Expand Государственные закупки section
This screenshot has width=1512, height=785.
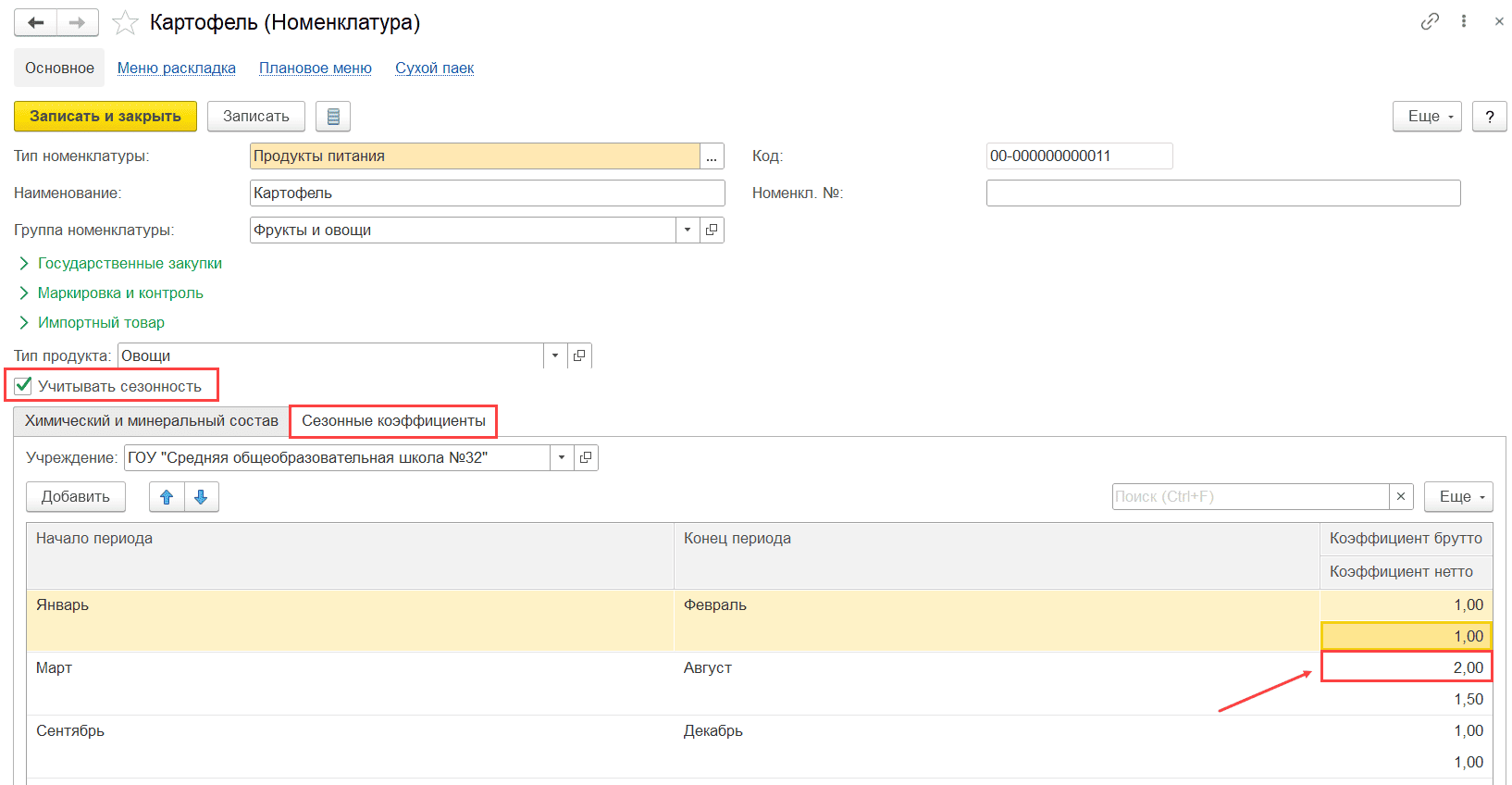[x=130, y=264]
